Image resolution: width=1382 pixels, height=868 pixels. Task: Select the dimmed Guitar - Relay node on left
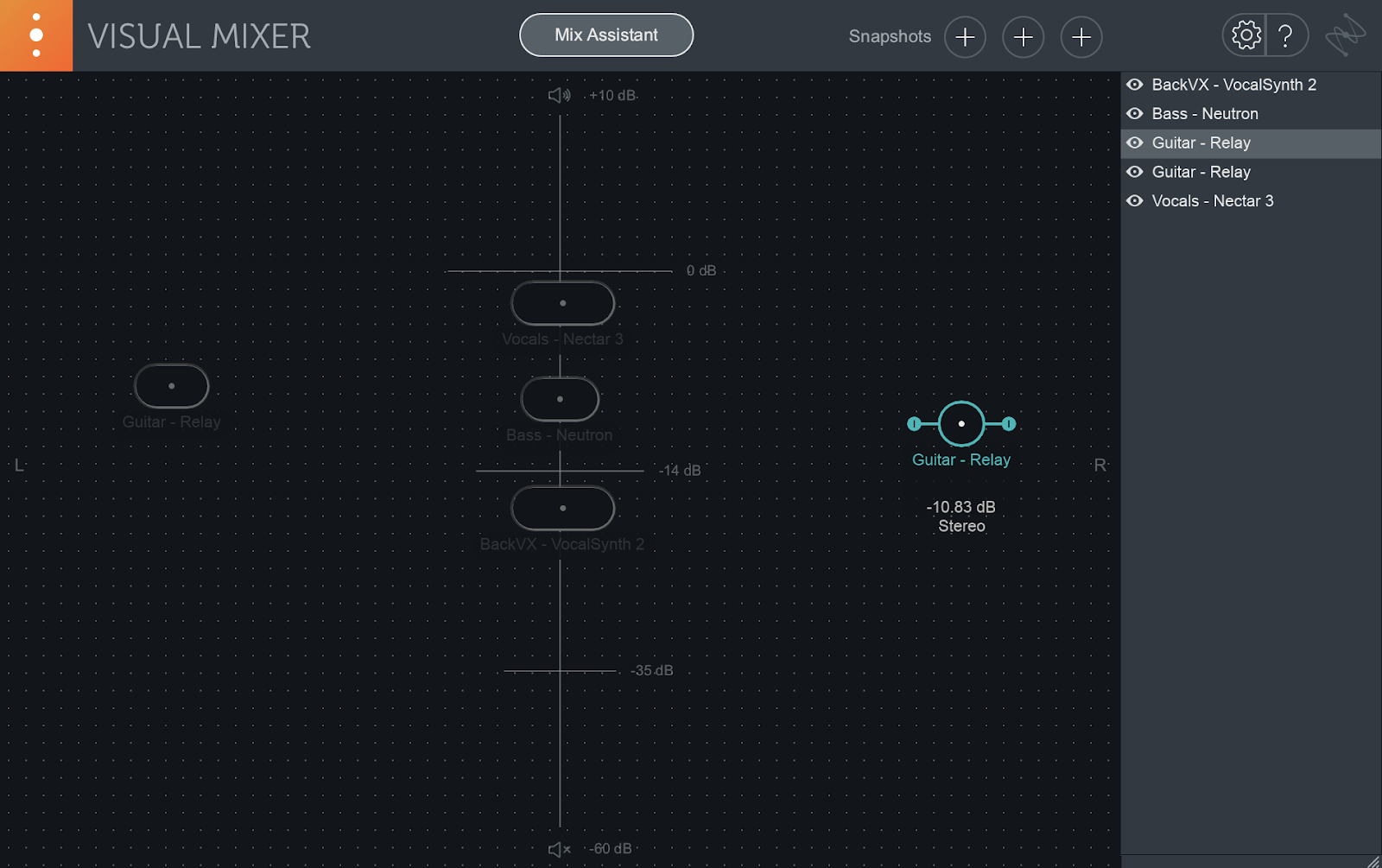point(171,386)
